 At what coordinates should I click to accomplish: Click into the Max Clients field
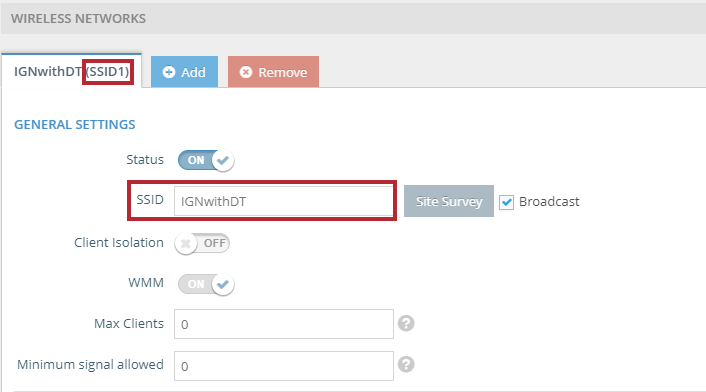tap(284, 324)
